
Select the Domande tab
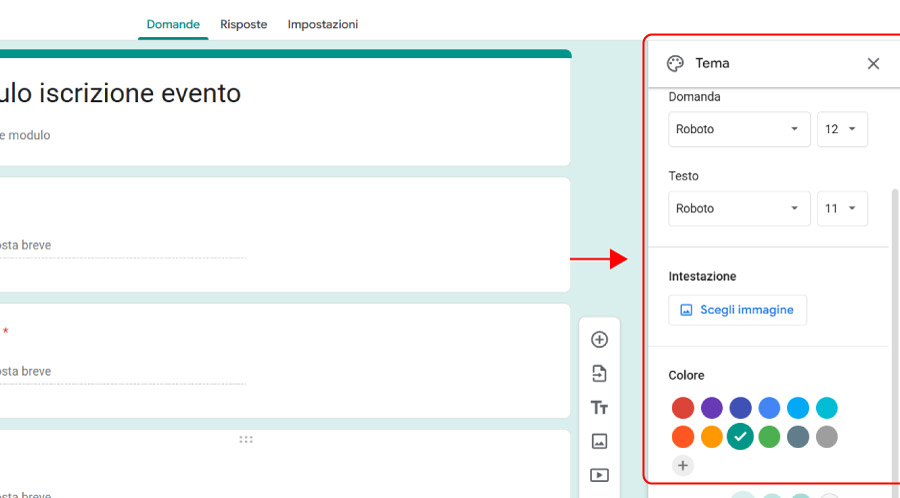click(x=173, y=24)
